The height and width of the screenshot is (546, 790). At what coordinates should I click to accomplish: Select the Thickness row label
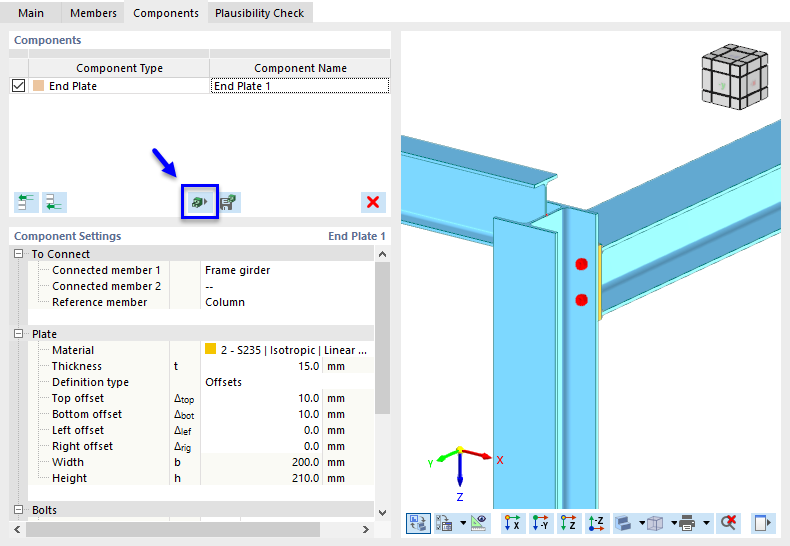77,366
